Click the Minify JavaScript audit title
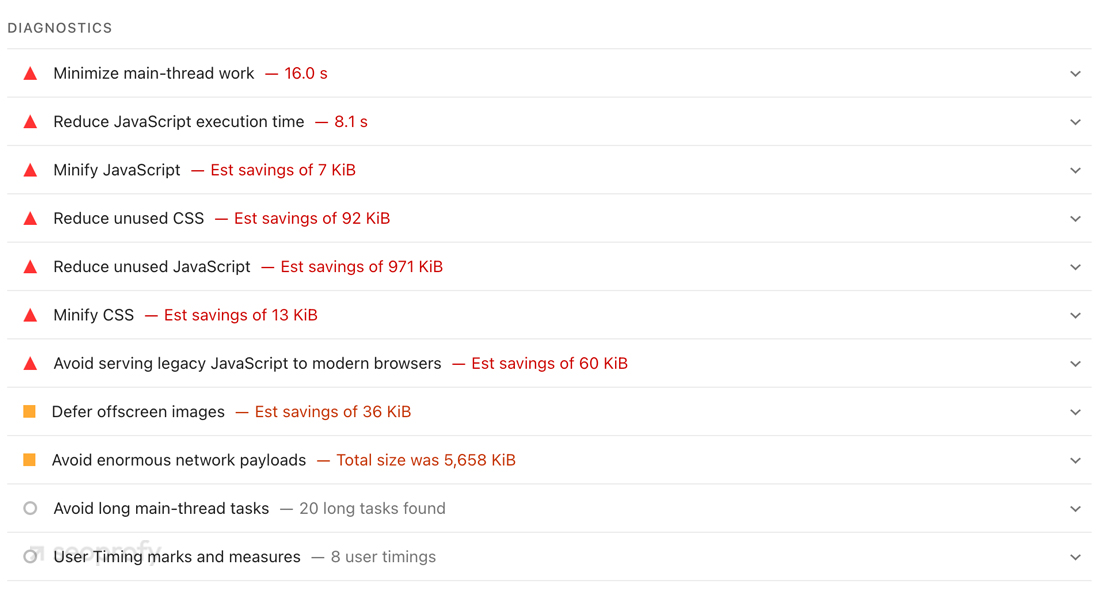The image size is (1100, 596). (117, 170)
